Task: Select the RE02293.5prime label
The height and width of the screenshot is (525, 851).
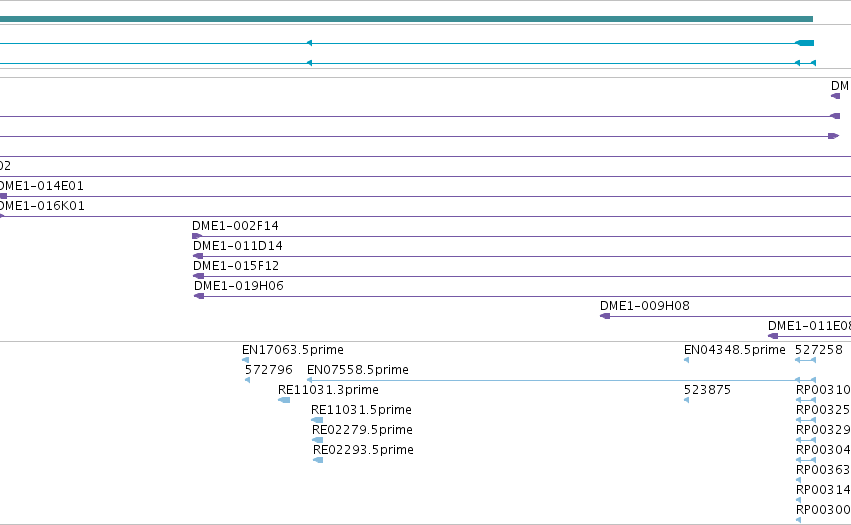Action: coord(364,450)
